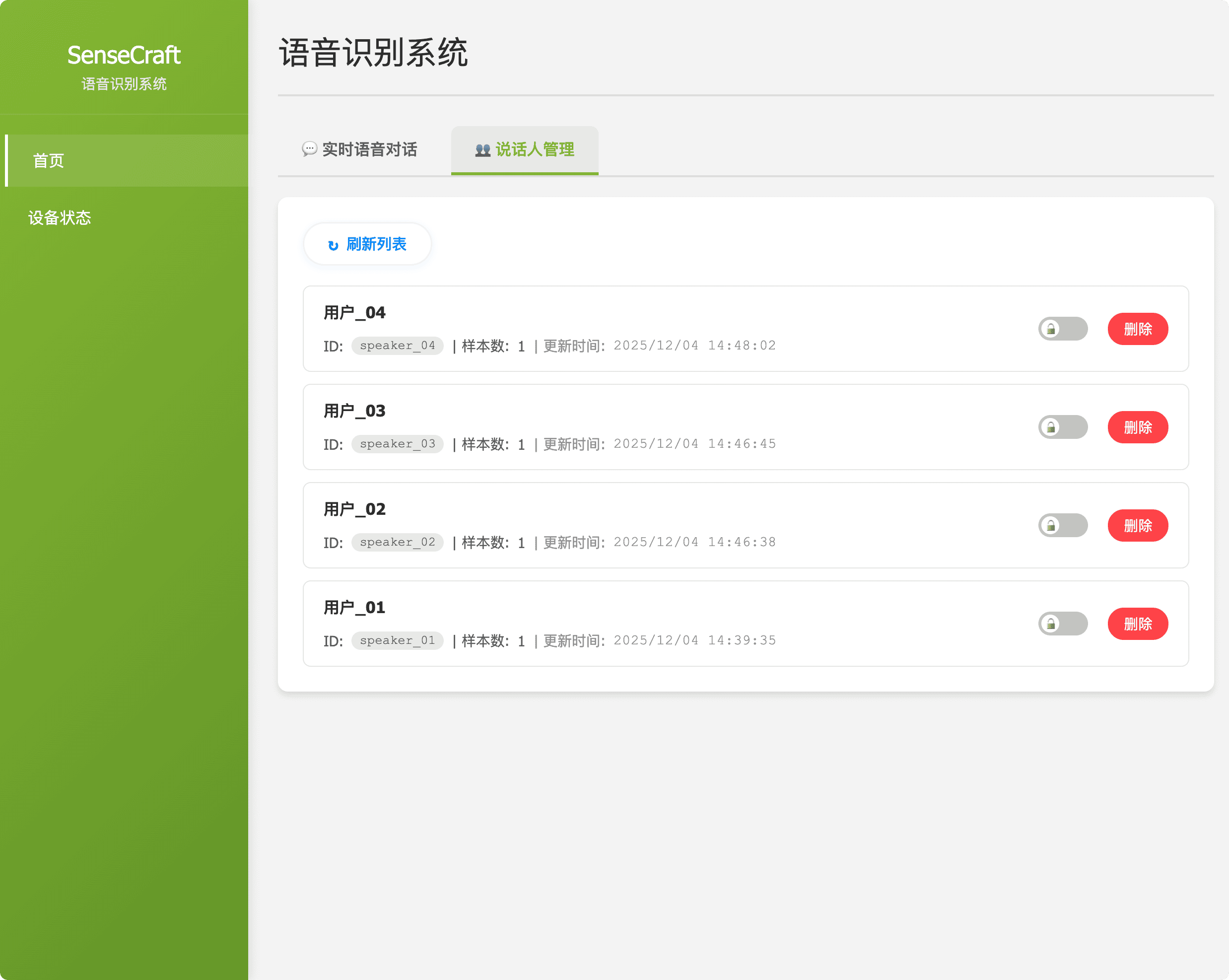This screenshot has height=980, width=1229.
Task: Click the lock icon on 用户_04 switch
Action: point(1051,328)
